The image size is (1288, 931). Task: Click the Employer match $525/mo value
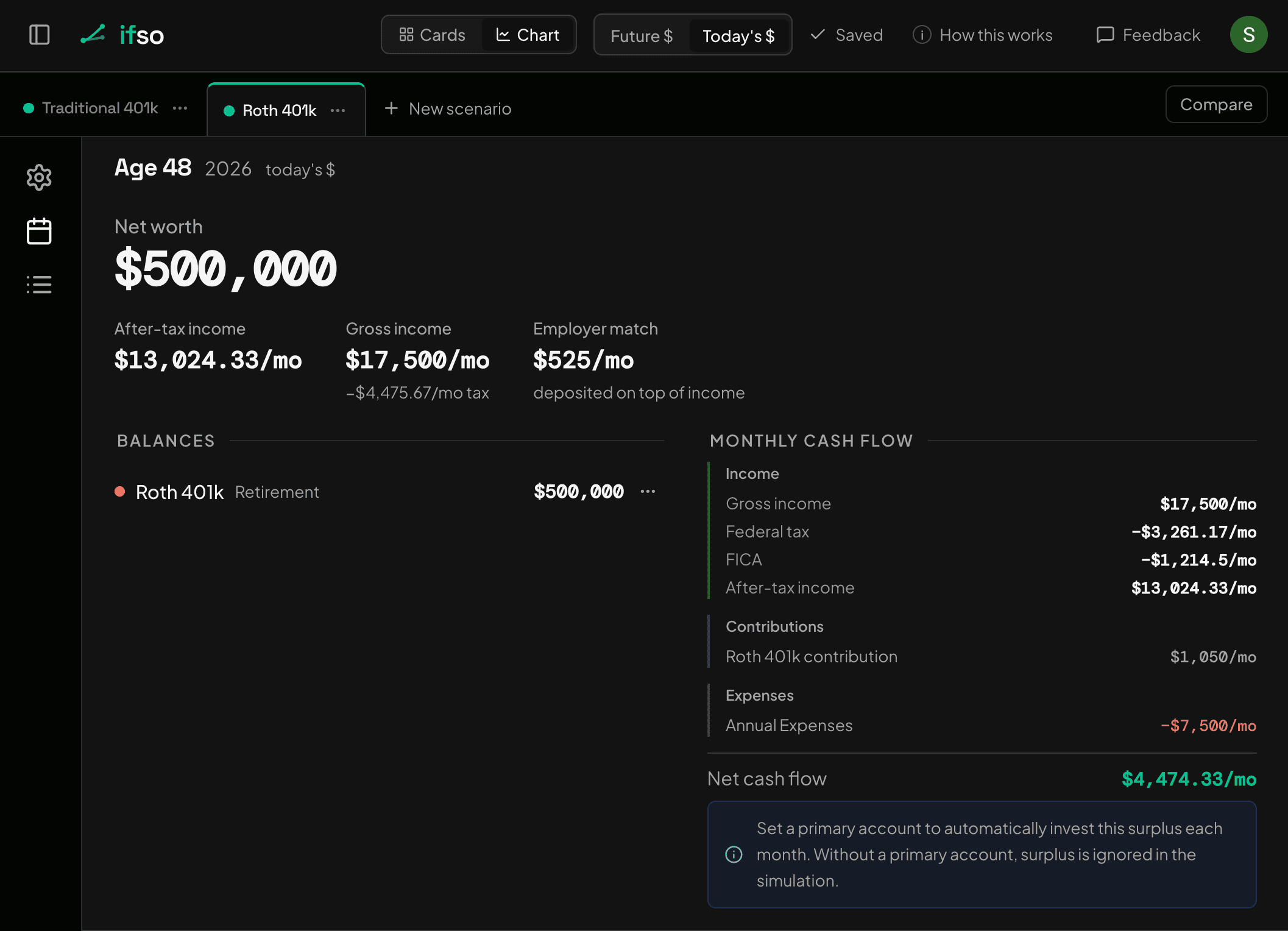[583, 359]
